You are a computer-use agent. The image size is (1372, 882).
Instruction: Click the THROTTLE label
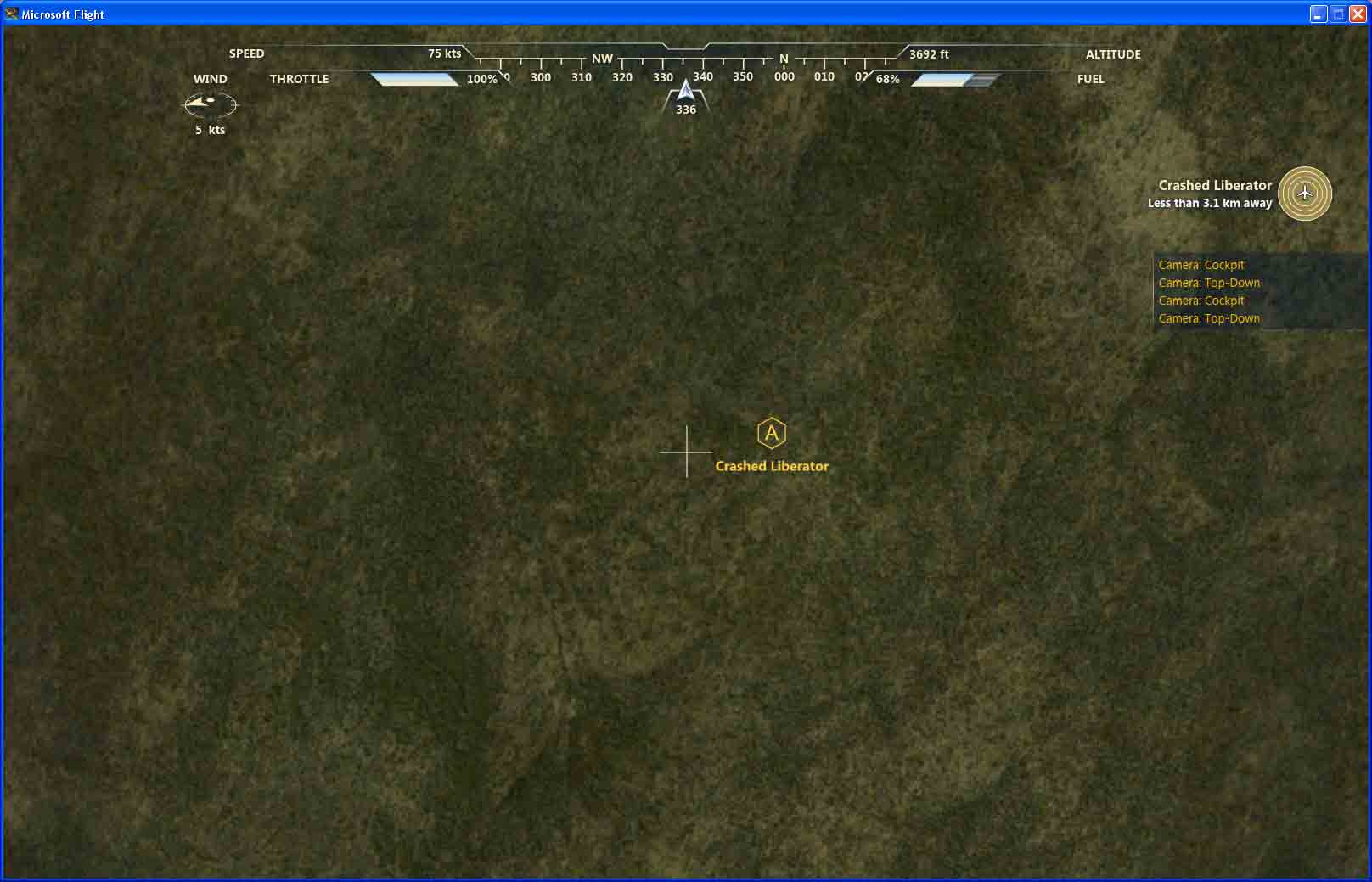(x=299, y=79)
